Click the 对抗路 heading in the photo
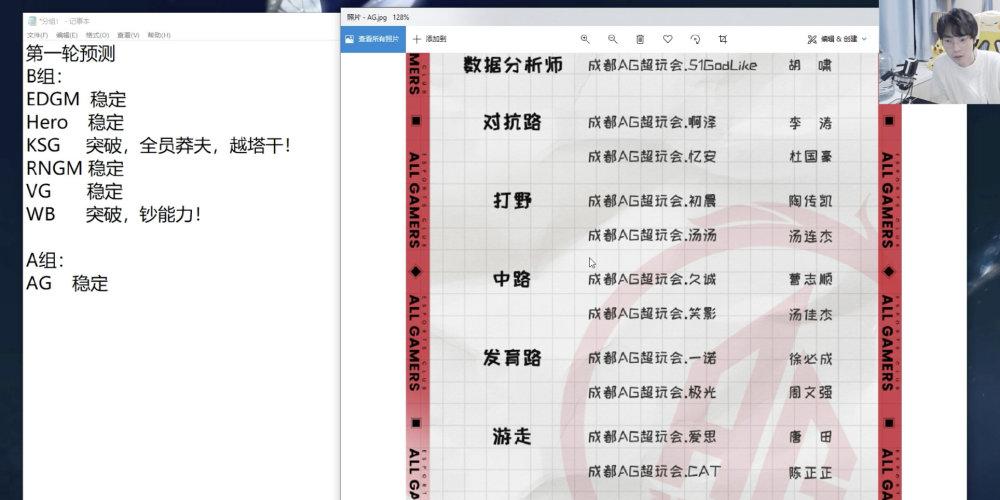The image size is (1000, 500). coord(512,122)
